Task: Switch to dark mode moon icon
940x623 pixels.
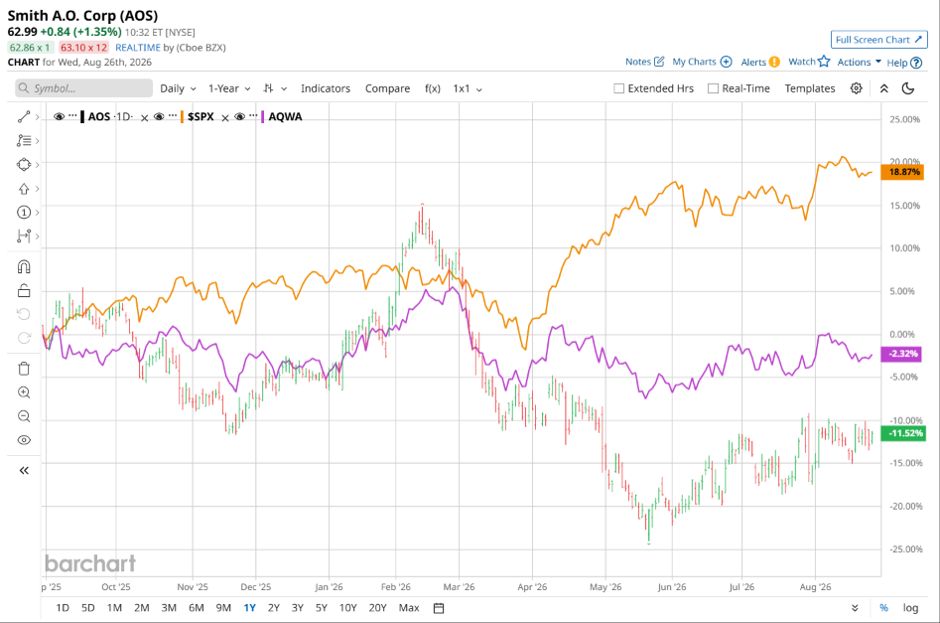Action: (x=908, y=88)
